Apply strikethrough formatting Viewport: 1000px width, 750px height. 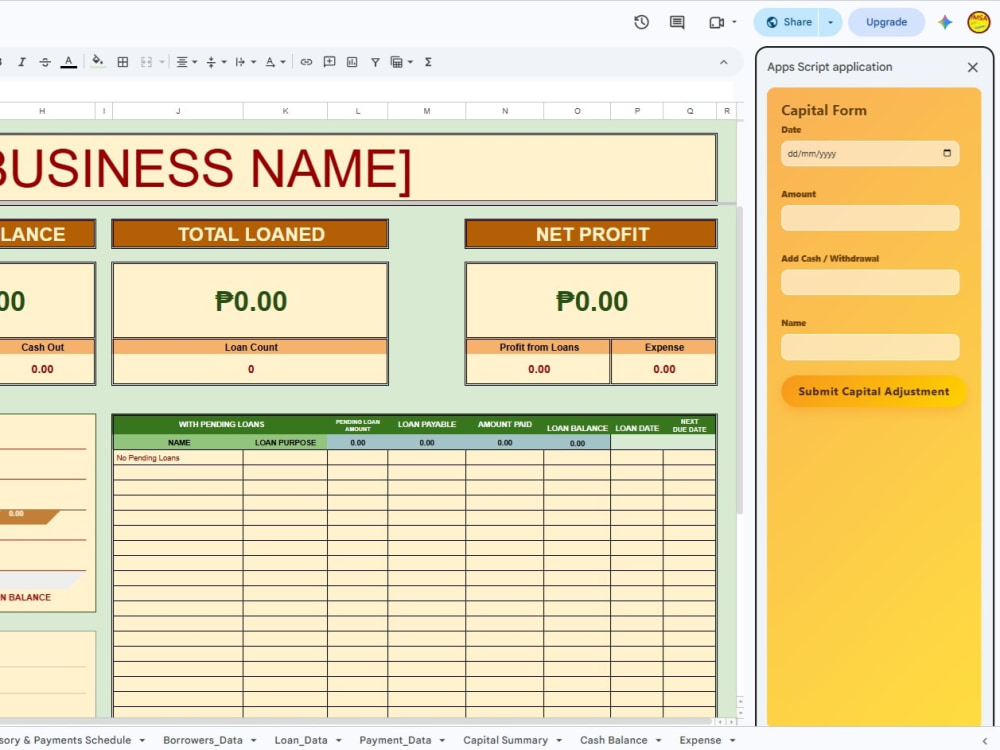click(x=45, y=62)
